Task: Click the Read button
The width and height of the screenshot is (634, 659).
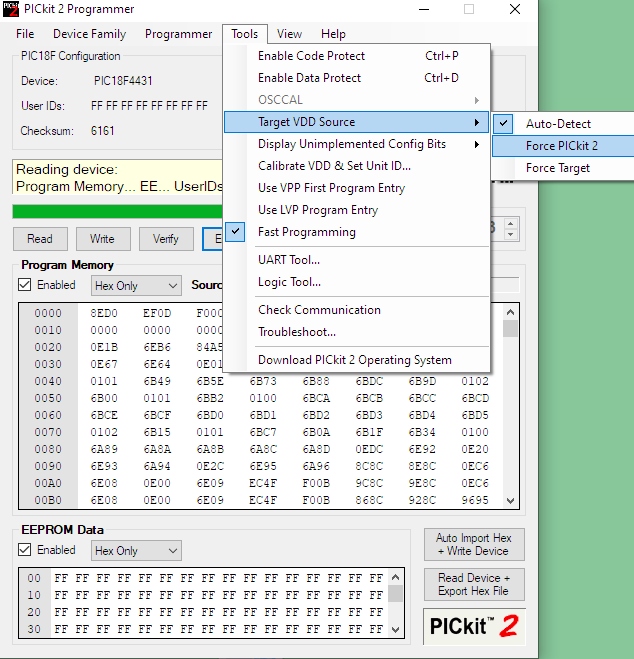Action: 40,239
